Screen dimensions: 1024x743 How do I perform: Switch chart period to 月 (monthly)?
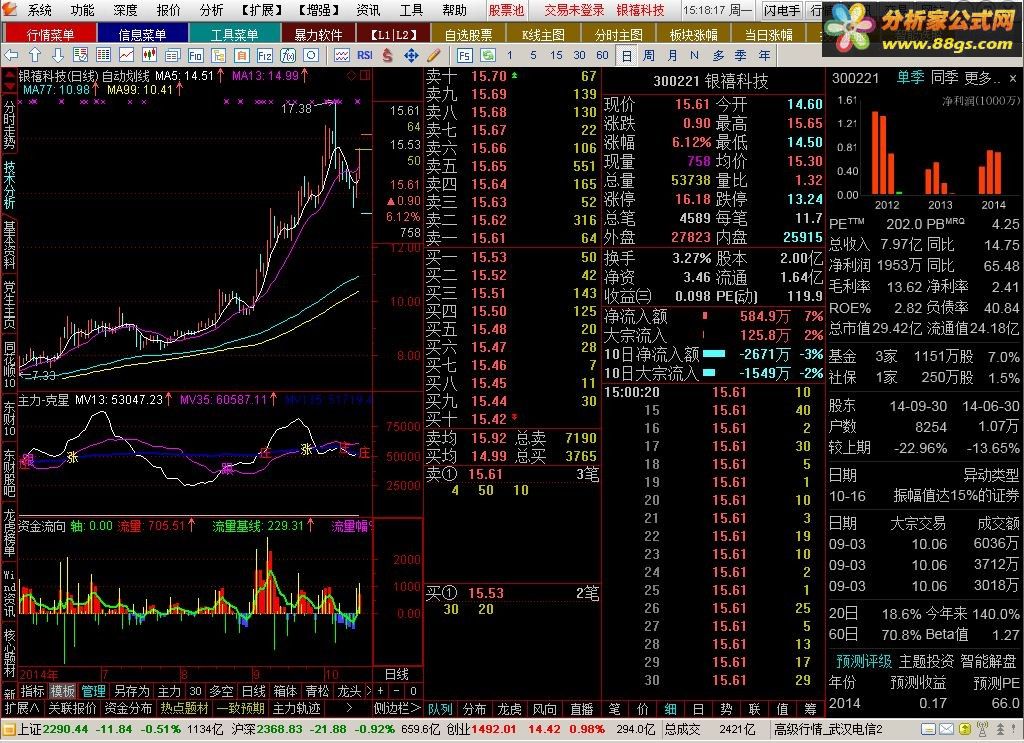pyautogui.click(x=672, y=55)
